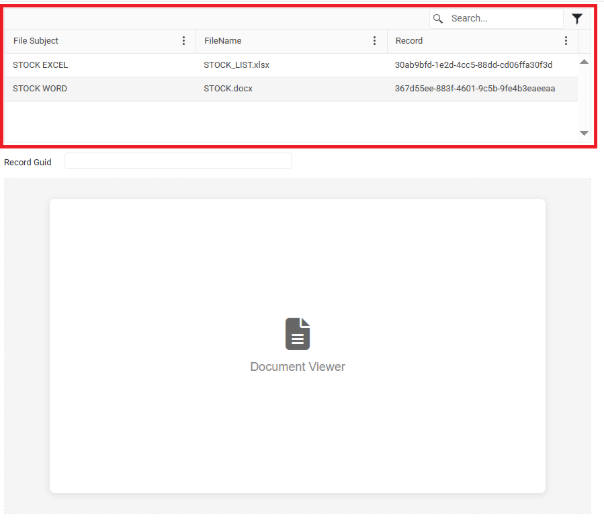Sort by the Record column header
The image size is (604, 520).
point(409,41)
